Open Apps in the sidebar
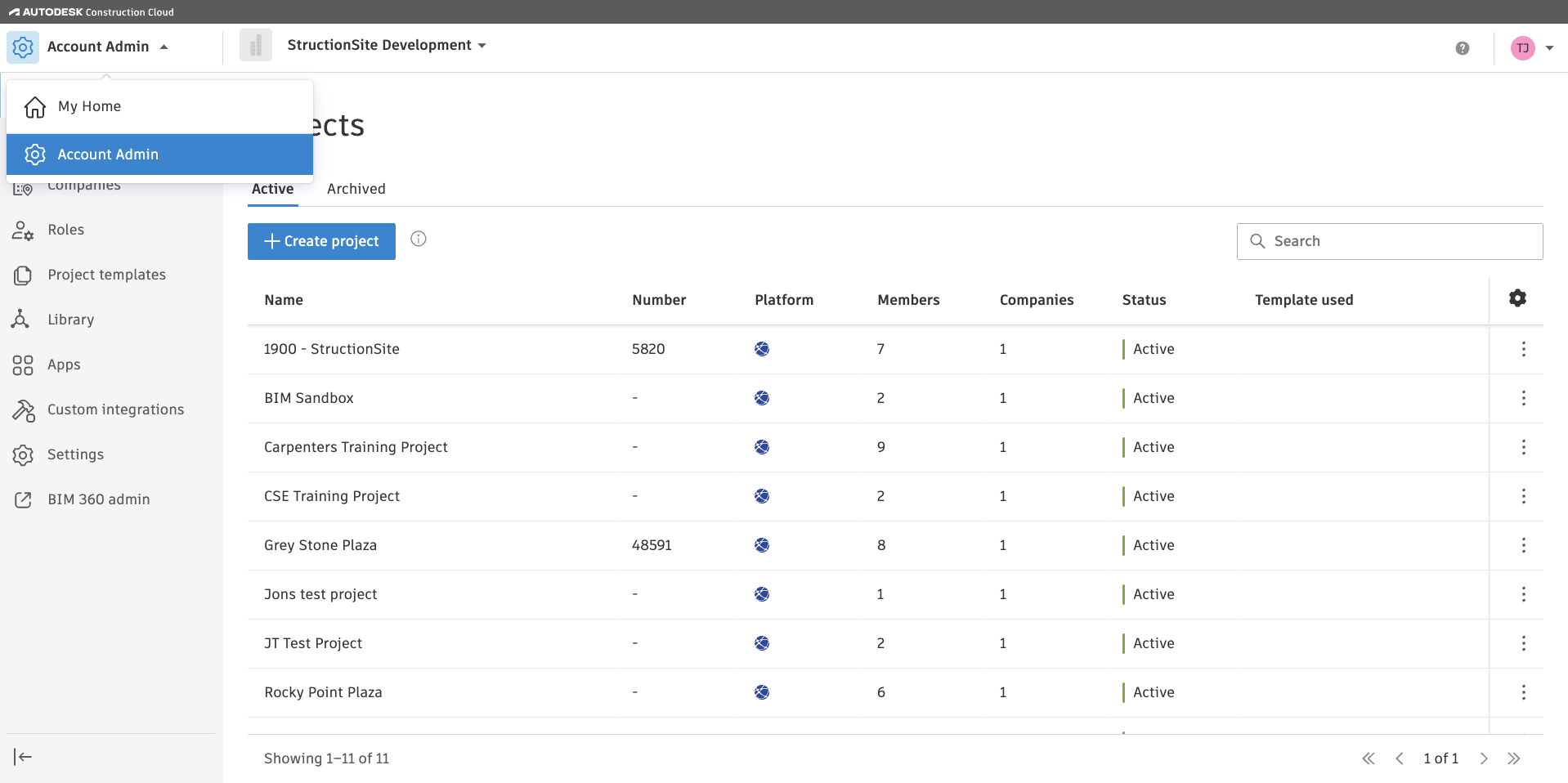The width and height of the screenshot is (1568, 783). [64, 365]
